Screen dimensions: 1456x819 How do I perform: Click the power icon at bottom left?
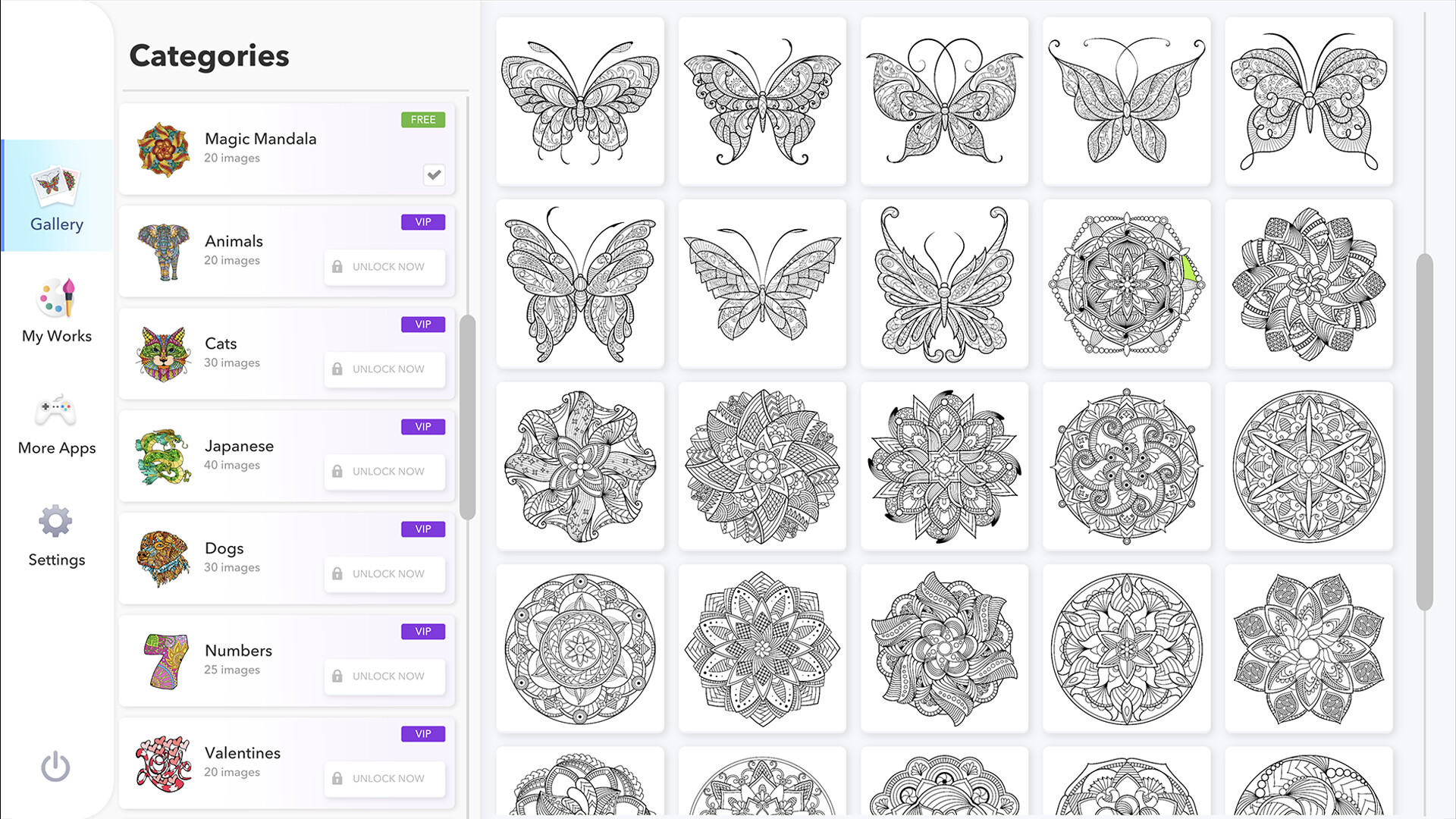pyautogui.click(x=55, y=767)
